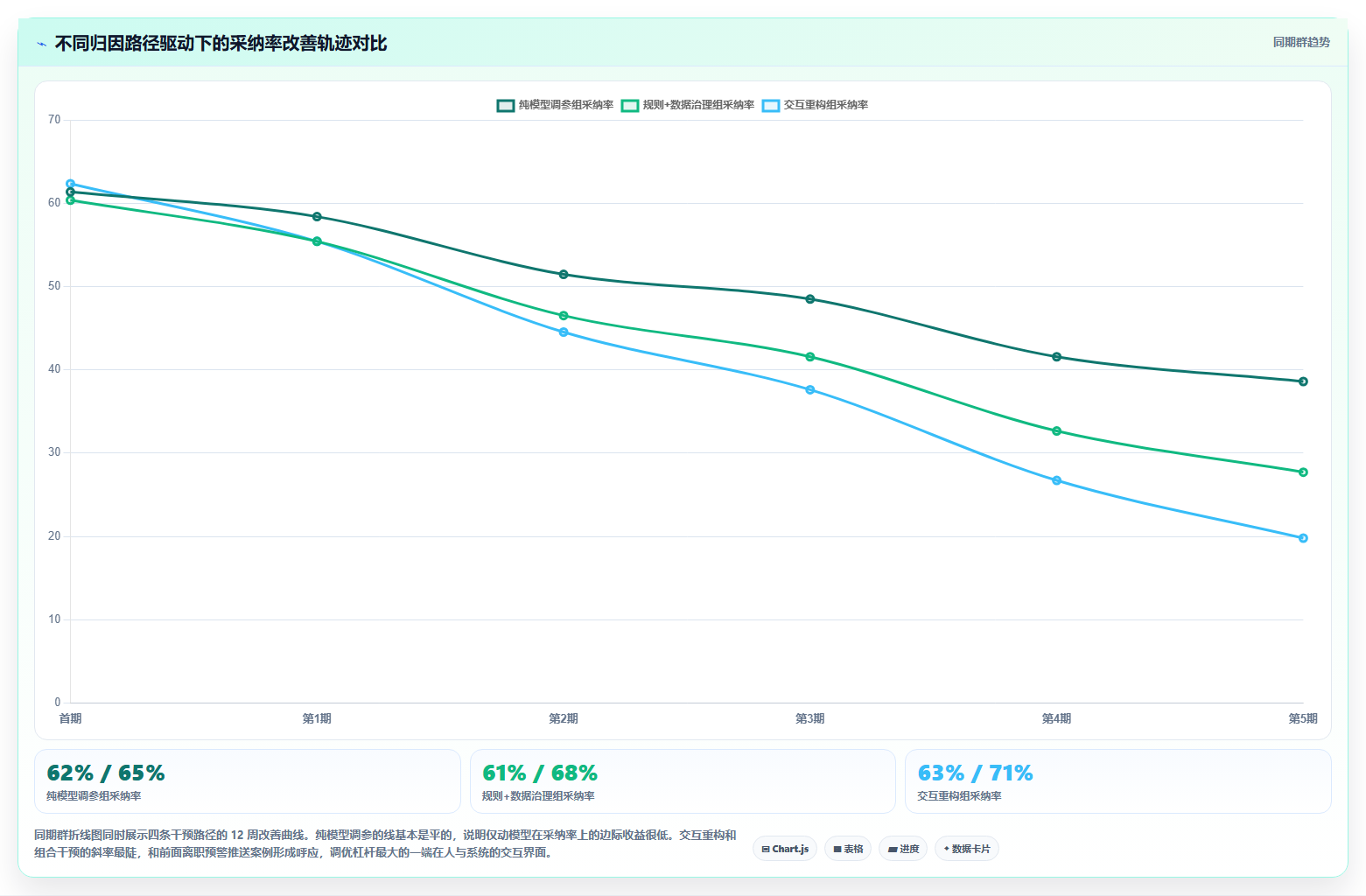This screenshot has height=896, width=1366.
Task: Click the Chart.js tag chip
Action: (785, 849)
